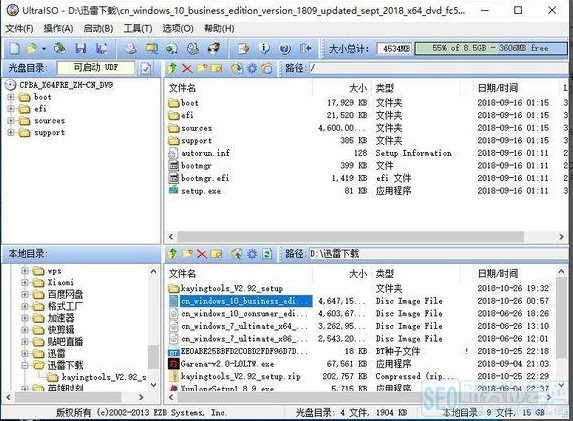Collapse the 迅雷下载 folder node
The height and width of the screenshot is (421, 573).
tap(24, 365)
